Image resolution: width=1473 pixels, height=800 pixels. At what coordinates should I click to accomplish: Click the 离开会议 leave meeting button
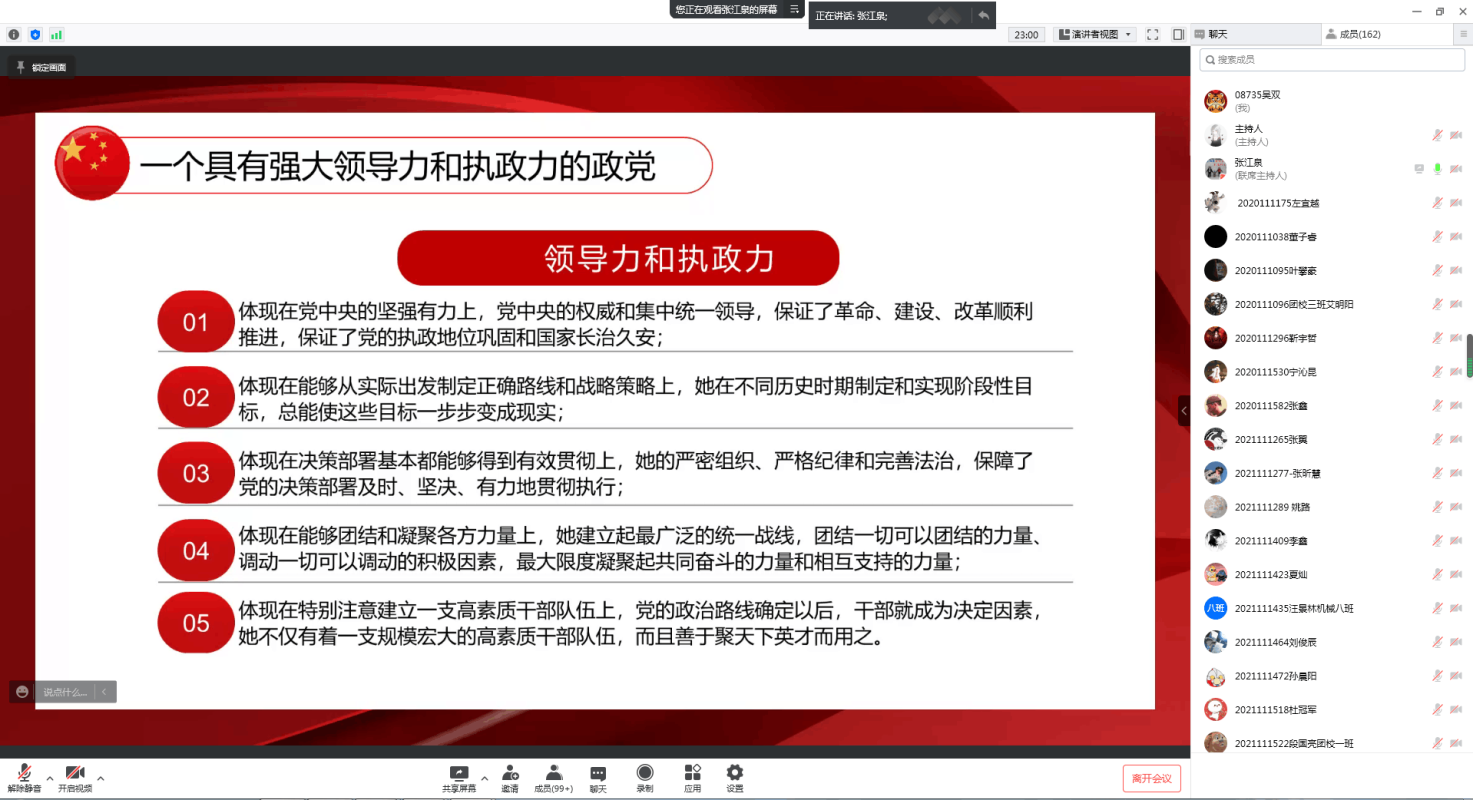[x=1152, y=778]
